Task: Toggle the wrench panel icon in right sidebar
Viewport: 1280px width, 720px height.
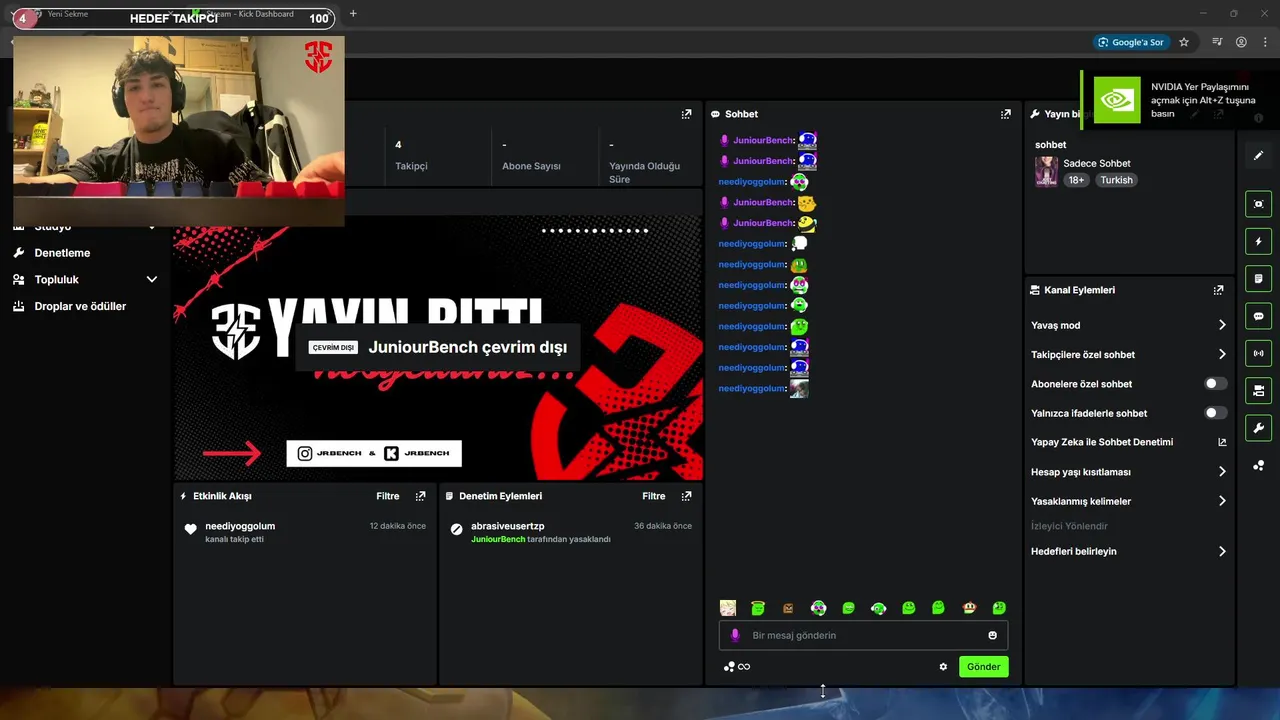Action: point(1258,428)
